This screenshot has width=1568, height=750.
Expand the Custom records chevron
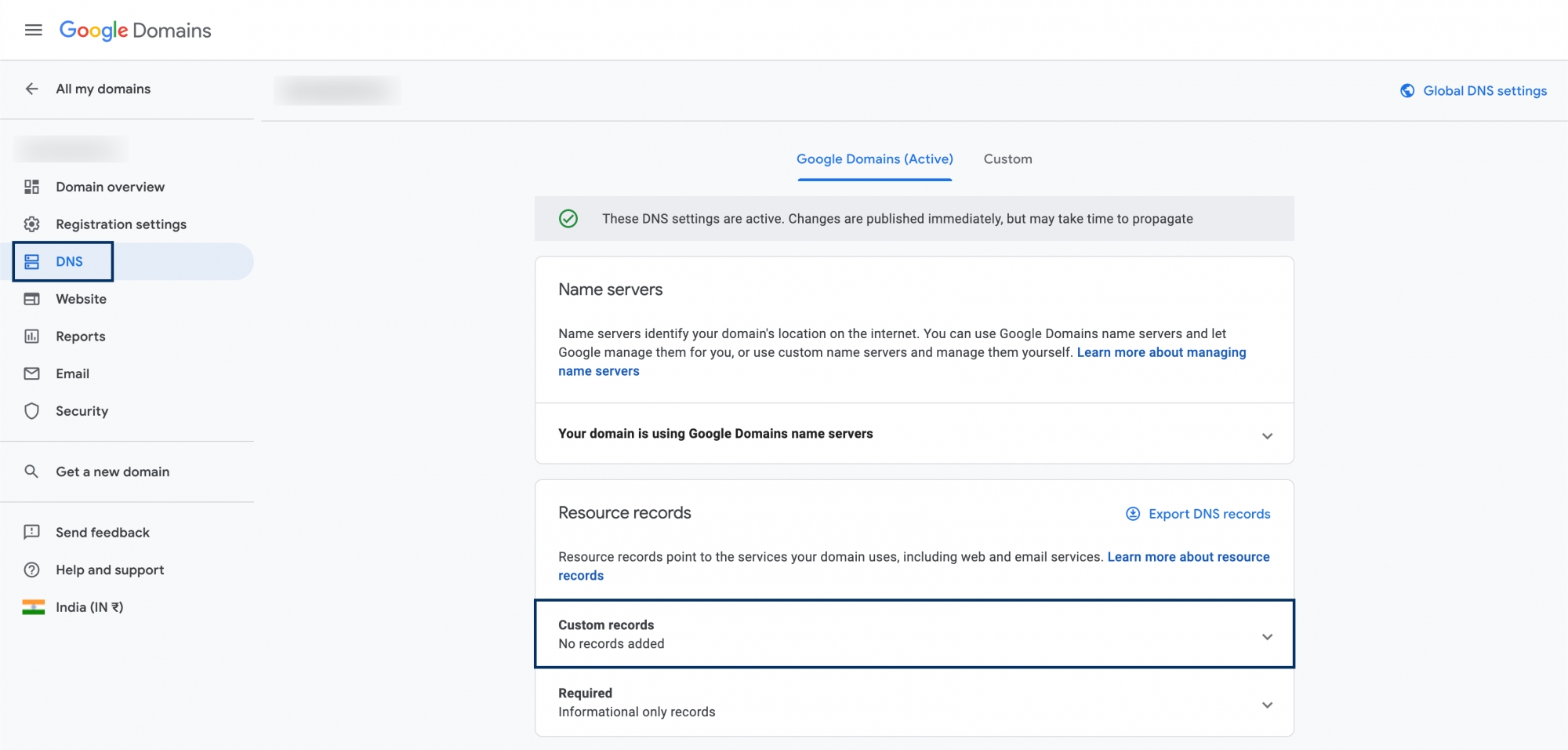coord(1267,636)
